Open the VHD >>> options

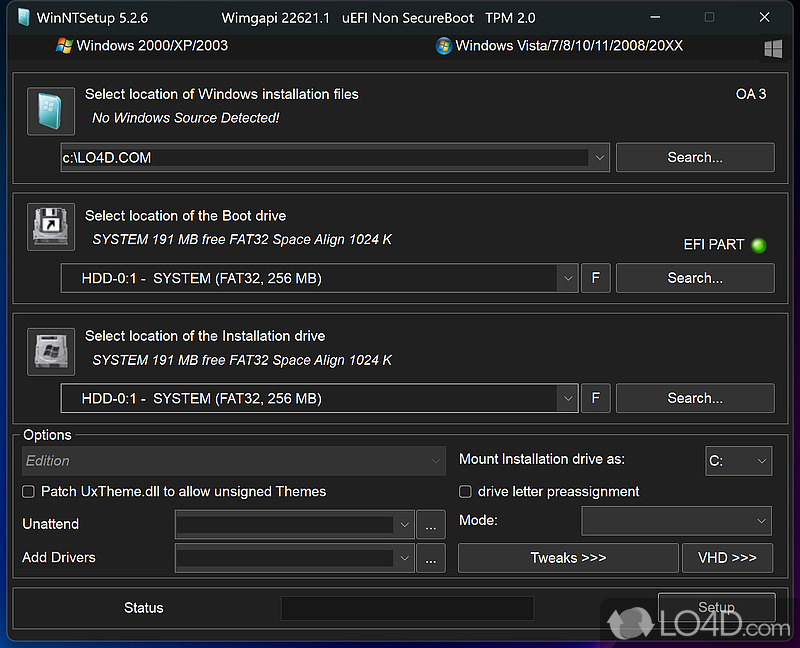(727, 558)
